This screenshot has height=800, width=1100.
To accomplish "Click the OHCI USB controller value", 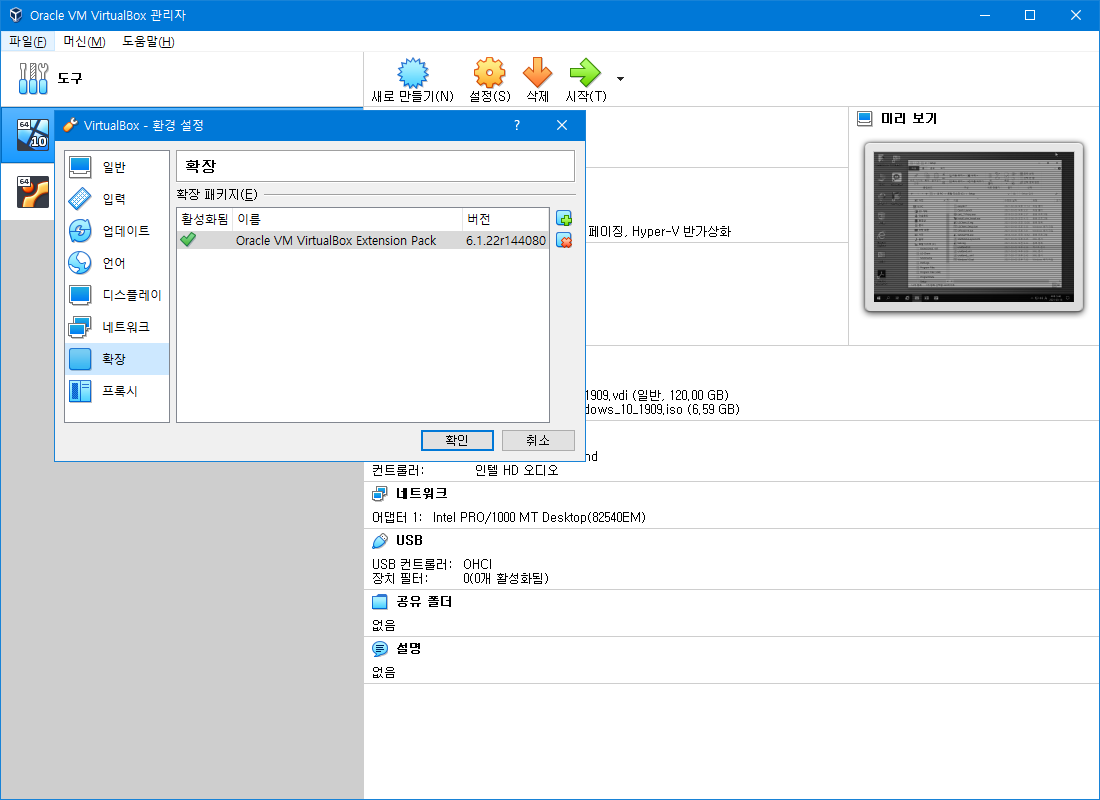I will [478, 564].
